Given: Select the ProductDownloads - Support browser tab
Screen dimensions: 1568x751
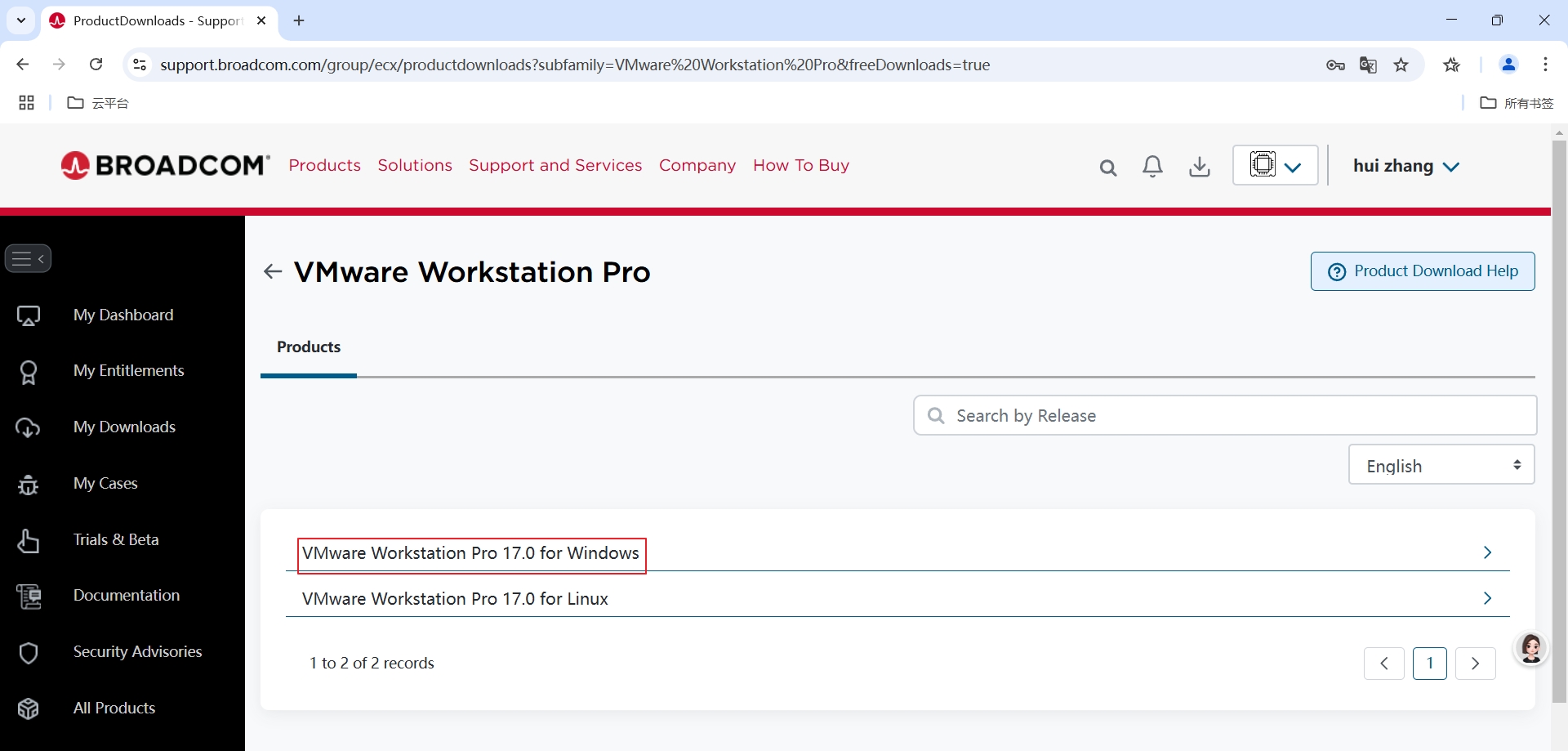Looking at the screenshot, I should [158, 20].
